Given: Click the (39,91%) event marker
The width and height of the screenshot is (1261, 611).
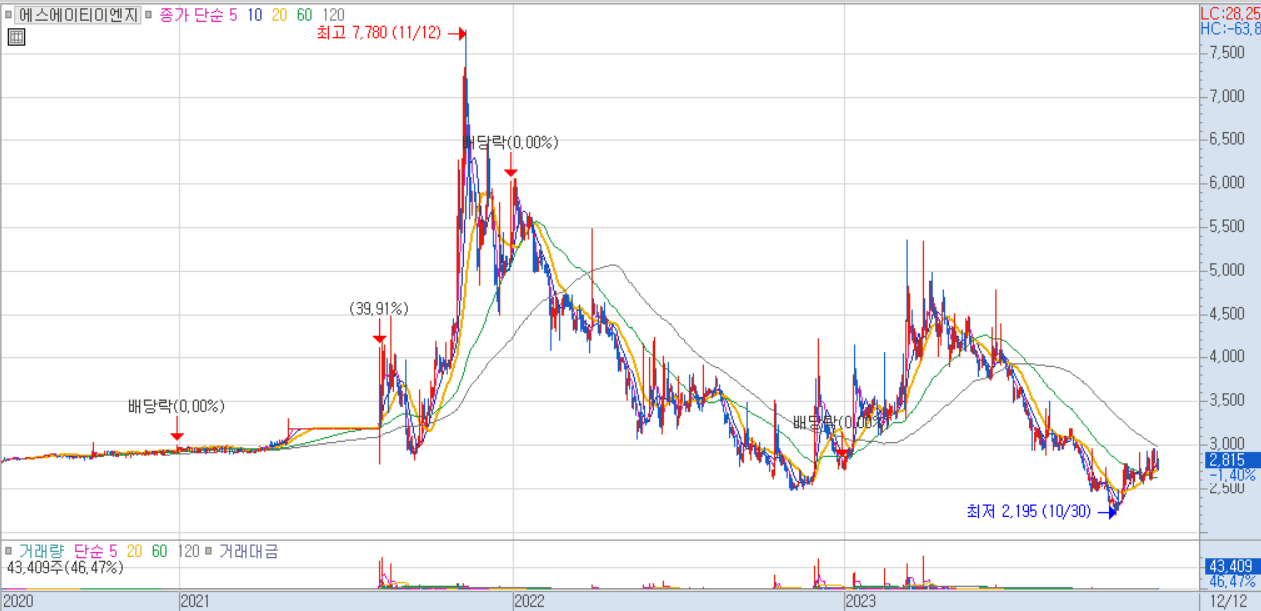Looking at the screenshot, I should pyautogui.click(x=379, y=309).
